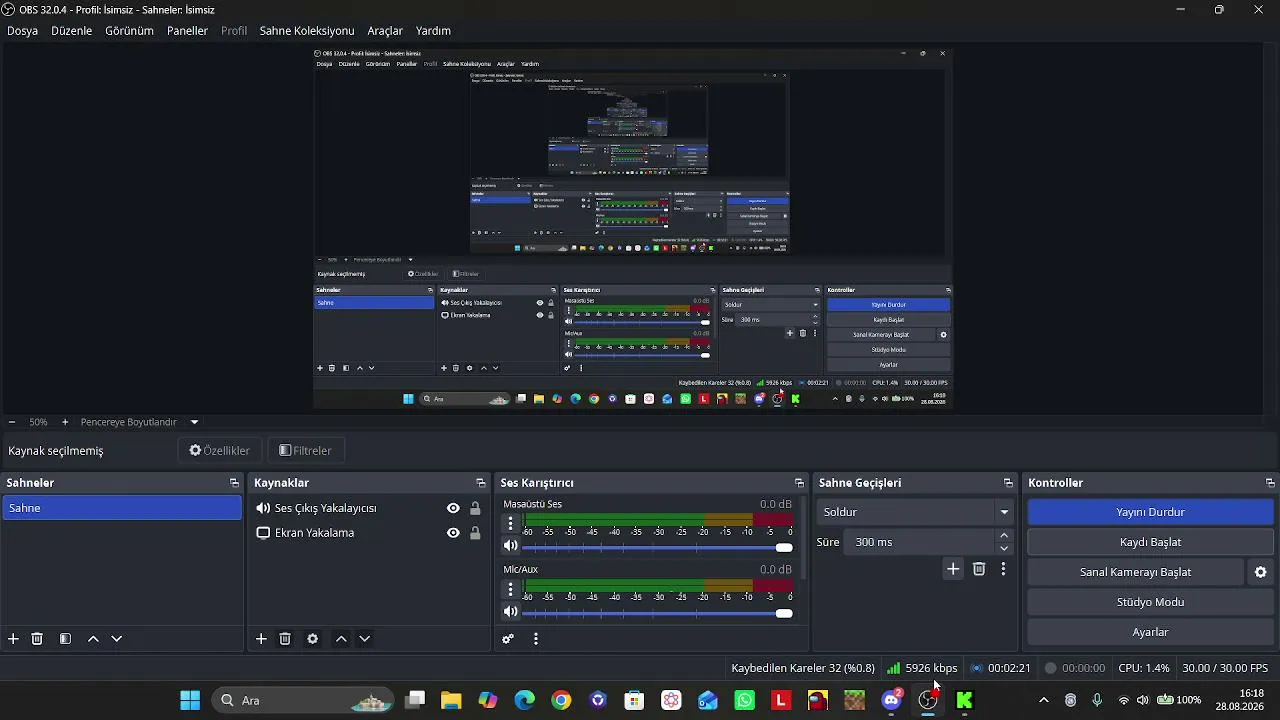Screen dimensions: 1280x720
Task: Hide Ses Çıkış Yakalayıcısı source eye icon
Action: (x=453, y=508)
